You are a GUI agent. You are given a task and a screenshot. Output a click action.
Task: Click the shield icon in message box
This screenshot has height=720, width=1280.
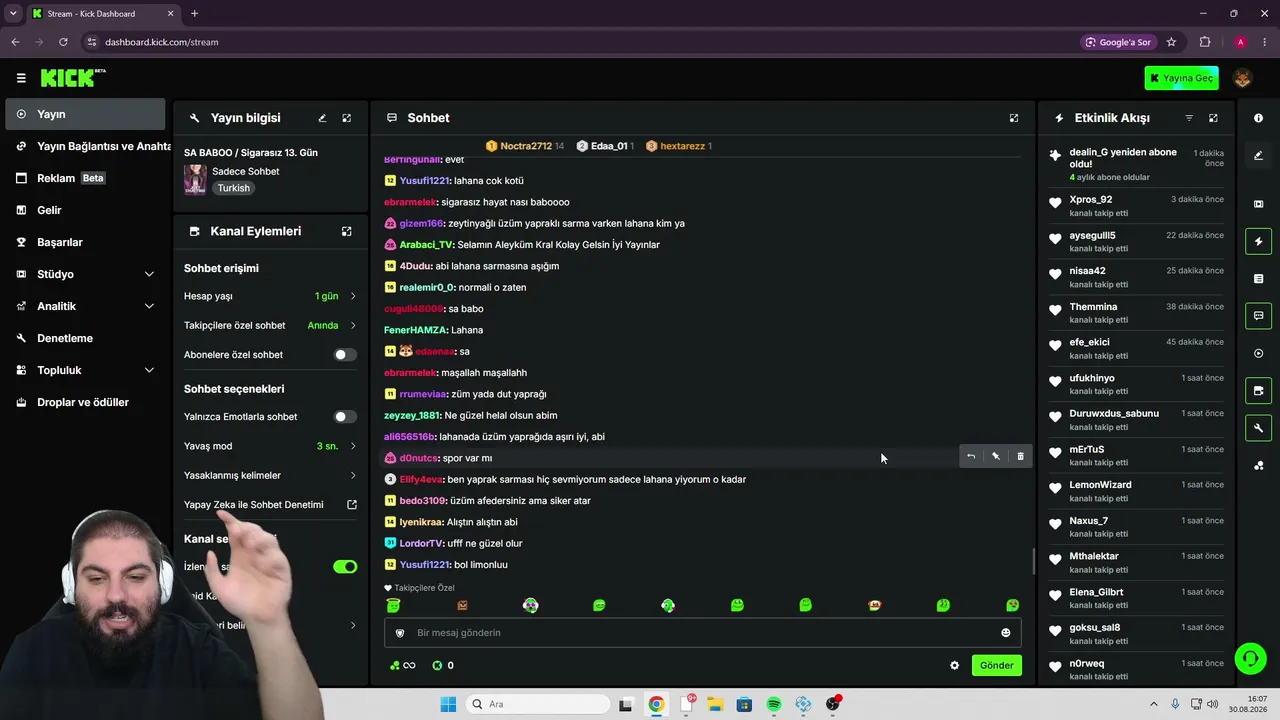point(400,632)
